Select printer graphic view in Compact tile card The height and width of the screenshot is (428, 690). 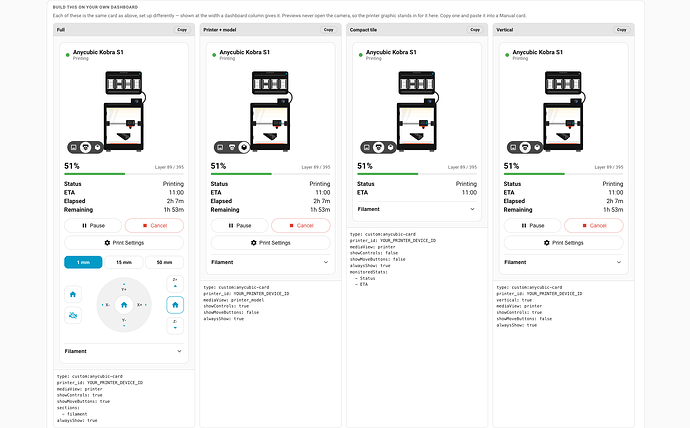[x=378, y=147]
